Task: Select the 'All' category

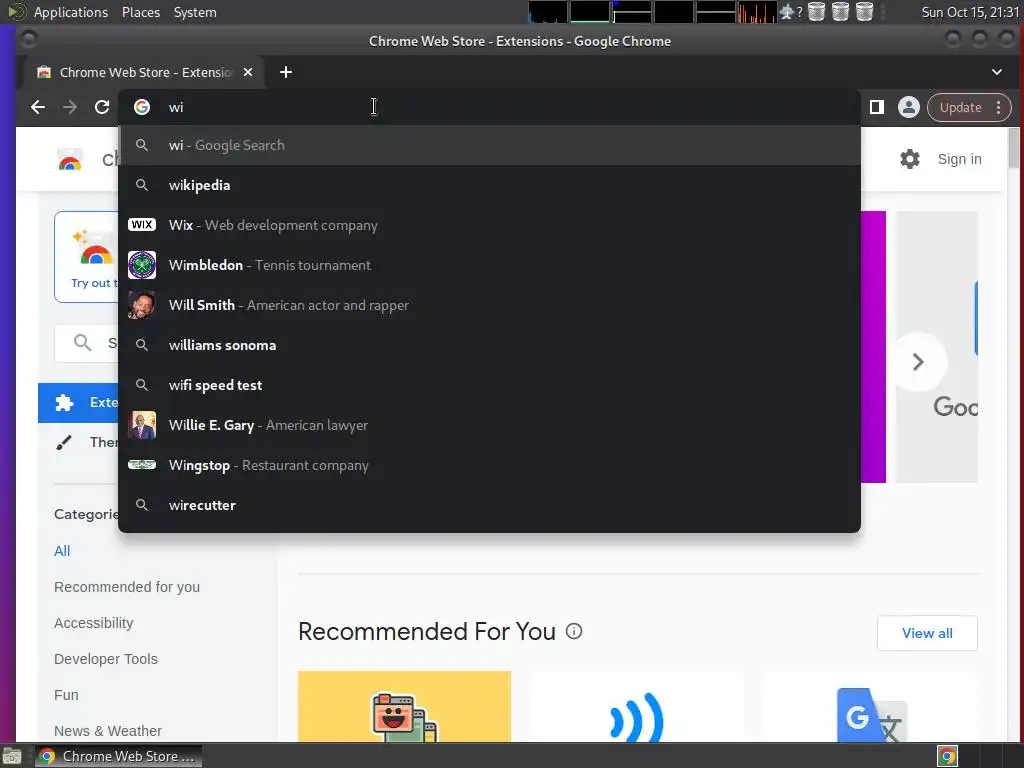Action: pyautogui.click(x=62, y=551)
